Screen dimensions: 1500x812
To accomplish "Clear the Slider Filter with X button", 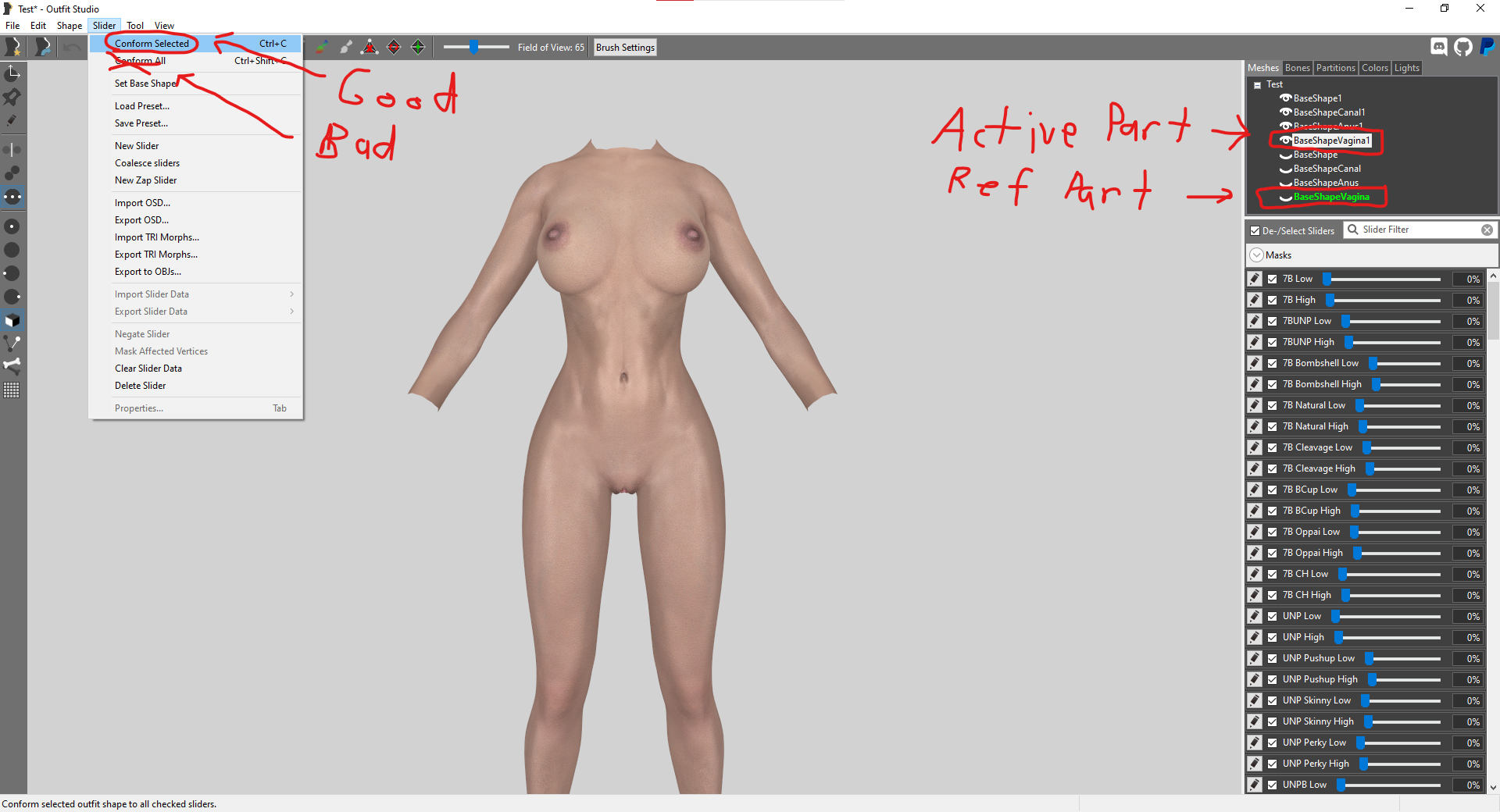I will (1487, 230).
